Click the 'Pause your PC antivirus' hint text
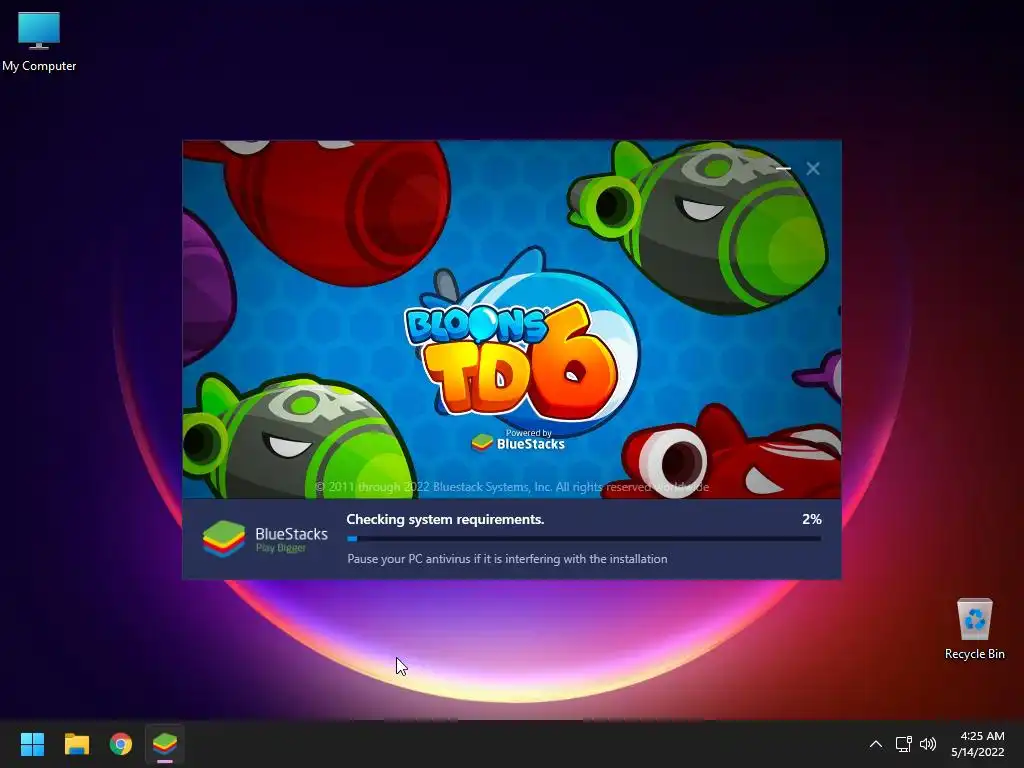This screenshot has height=768, width=1024. (x=507, y=559)
